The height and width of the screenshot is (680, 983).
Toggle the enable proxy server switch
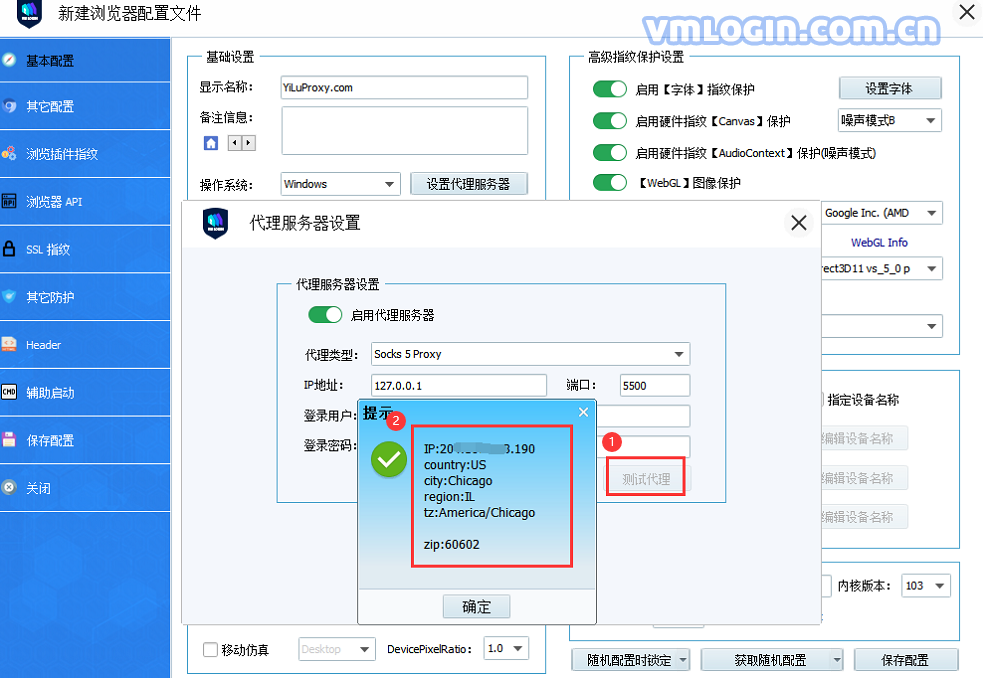tap(325, 315)
